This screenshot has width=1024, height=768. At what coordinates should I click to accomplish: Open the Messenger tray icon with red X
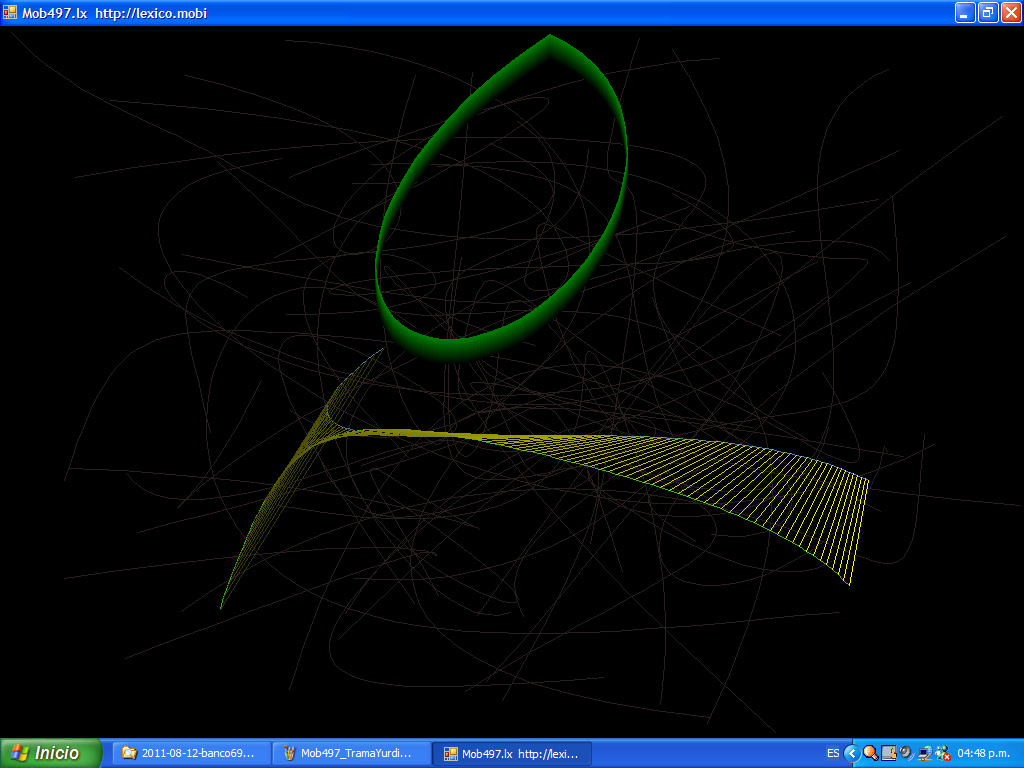click(x=942, y=753)
